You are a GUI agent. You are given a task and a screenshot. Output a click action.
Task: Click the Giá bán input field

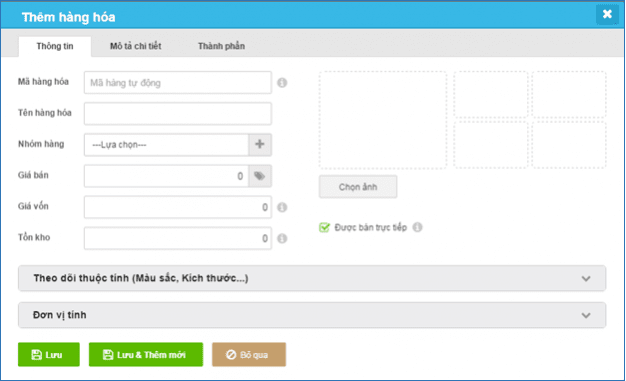(x=166, y=176)
